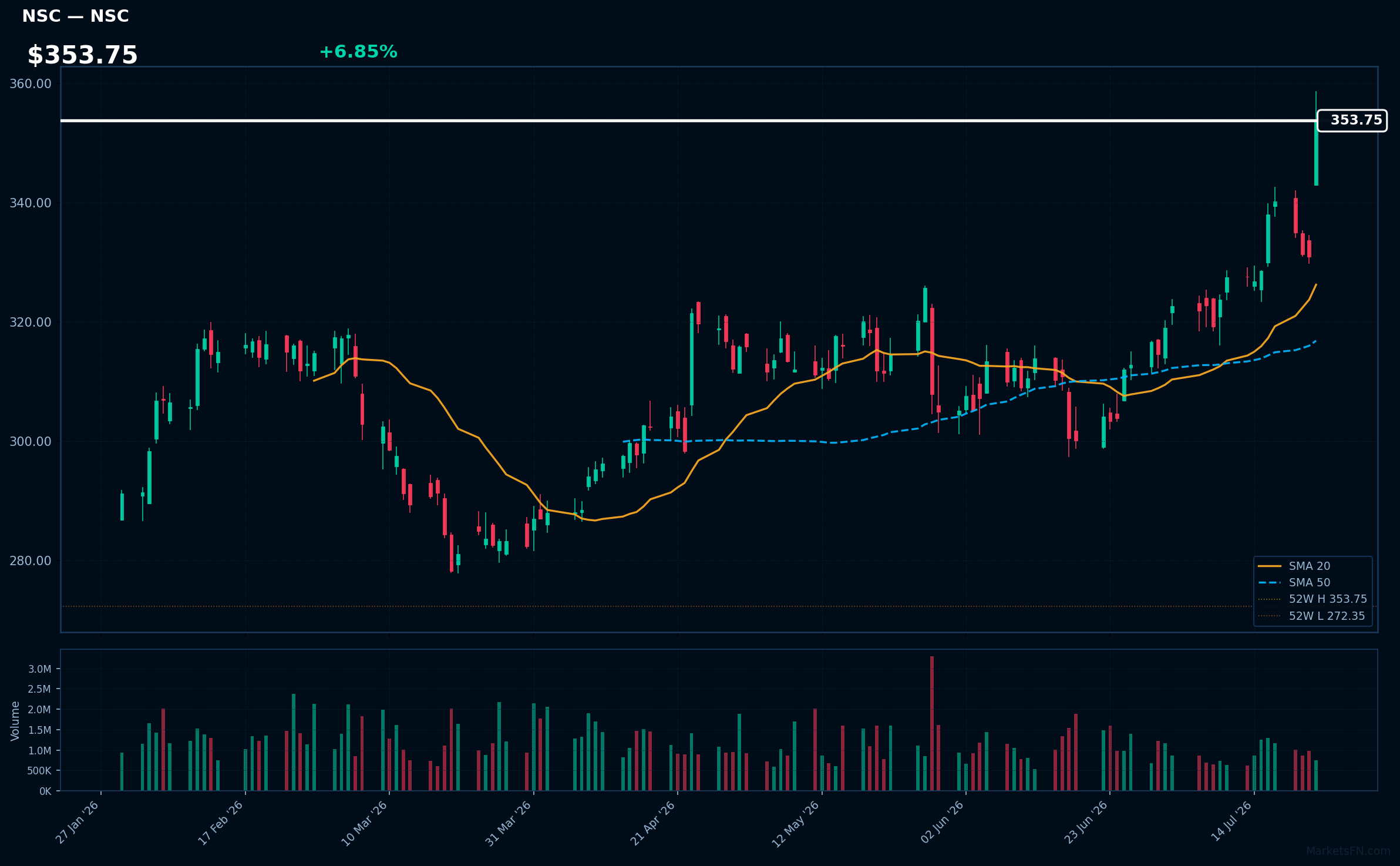Click the 500K volume axis label
Image resolution: width=1400 pixels, height=866 pixels.
(39, 771)
